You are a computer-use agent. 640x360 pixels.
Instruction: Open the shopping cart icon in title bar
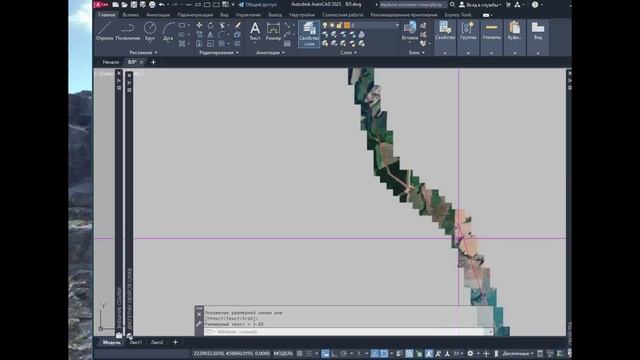pos(508,4)
